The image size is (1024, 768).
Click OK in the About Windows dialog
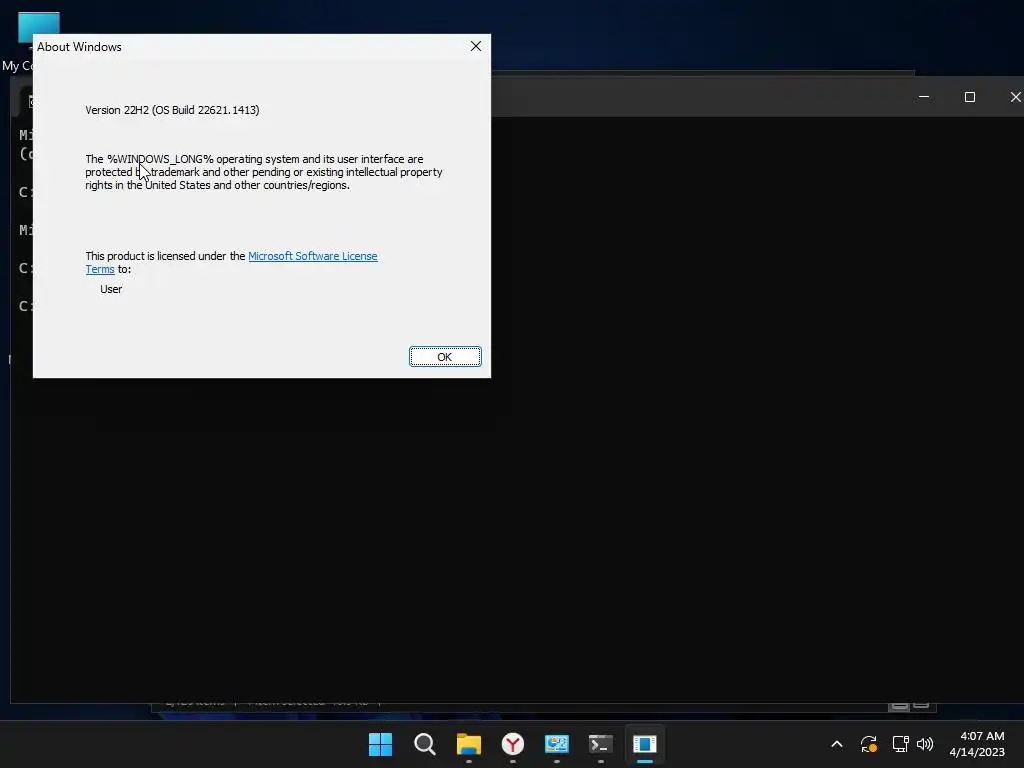(445, 357)
